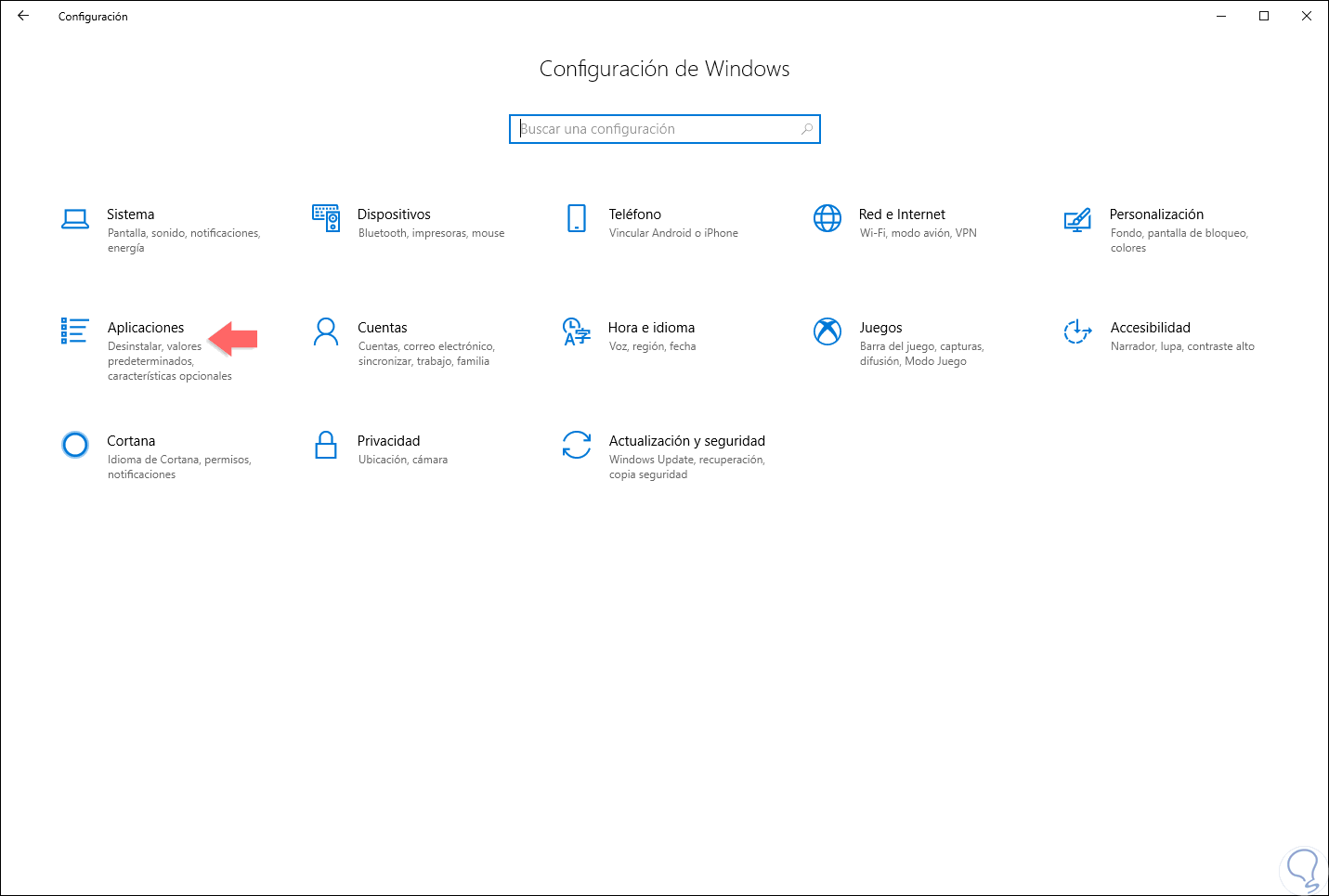1329x896 pixels.
Task: Open the Privacidad category title
Action: (389, 441)
